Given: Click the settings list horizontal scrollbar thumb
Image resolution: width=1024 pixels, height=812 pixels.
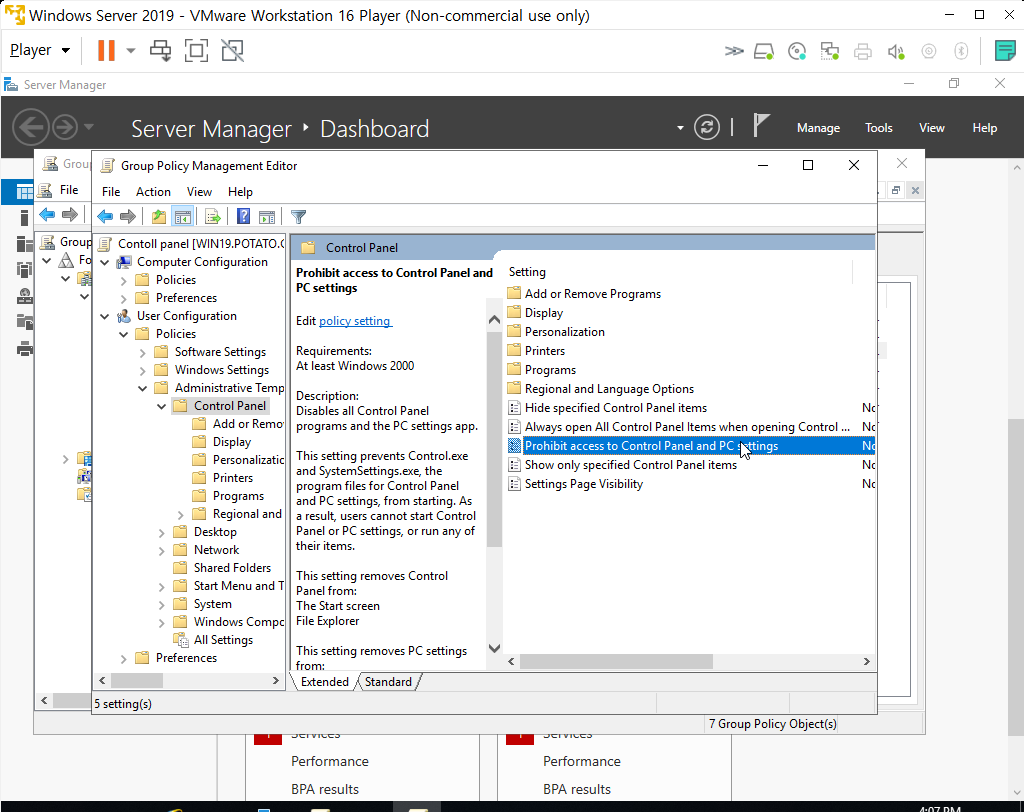Looking at the screenshot, I should click(616, 661).
